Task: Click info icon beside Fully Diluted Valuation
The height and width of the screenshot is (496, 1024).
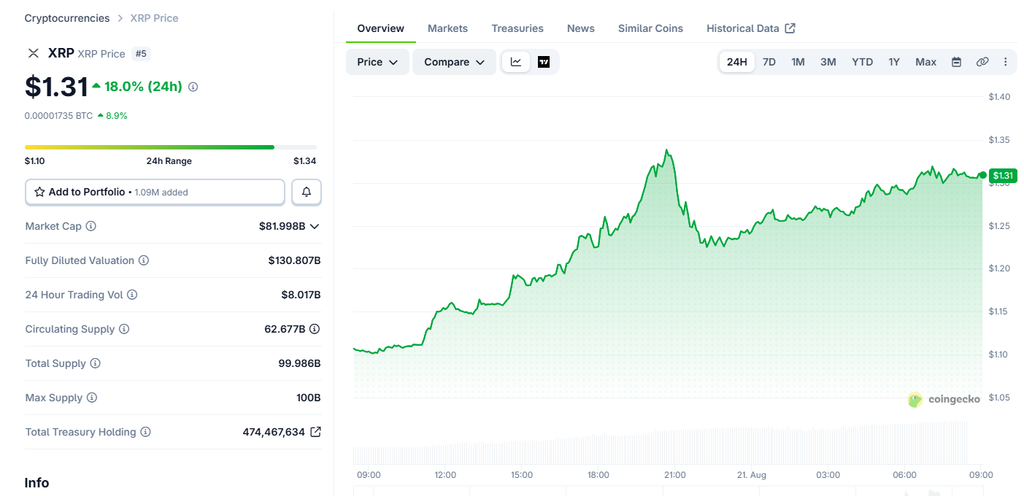Action: [144, 260]
